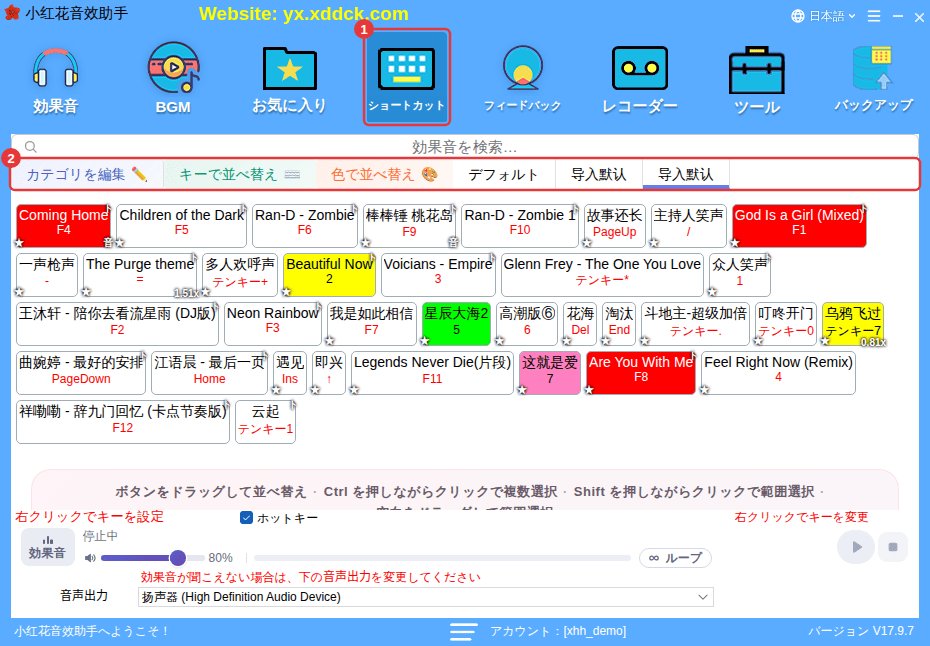Select the active second 导入默认 tab
Viewport: 930px width, 646px height.
point(686,174)
